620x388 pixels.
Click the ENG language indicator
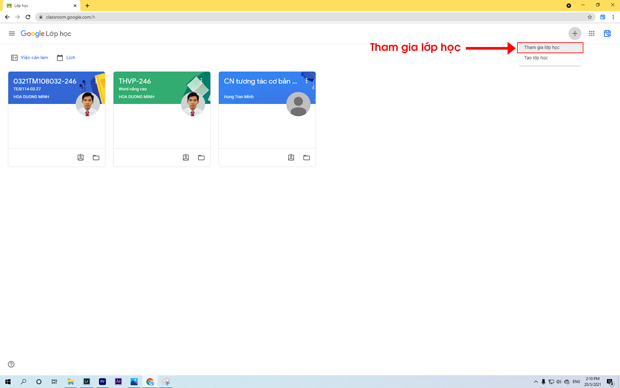tap(576, 382)
